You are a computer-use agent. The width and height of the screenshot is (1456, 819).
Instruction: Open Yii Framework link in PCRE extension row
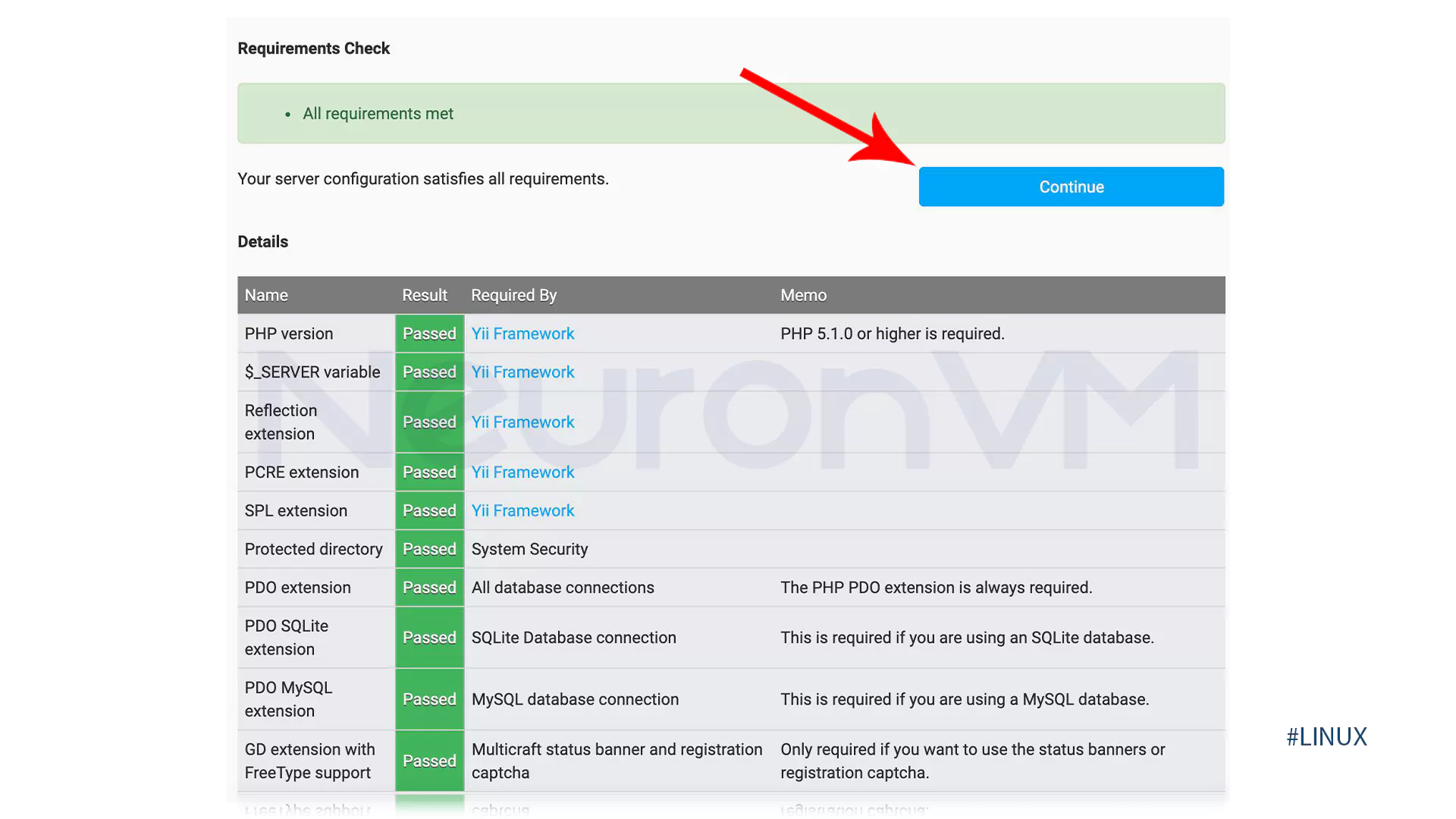(x=522, y=472)
